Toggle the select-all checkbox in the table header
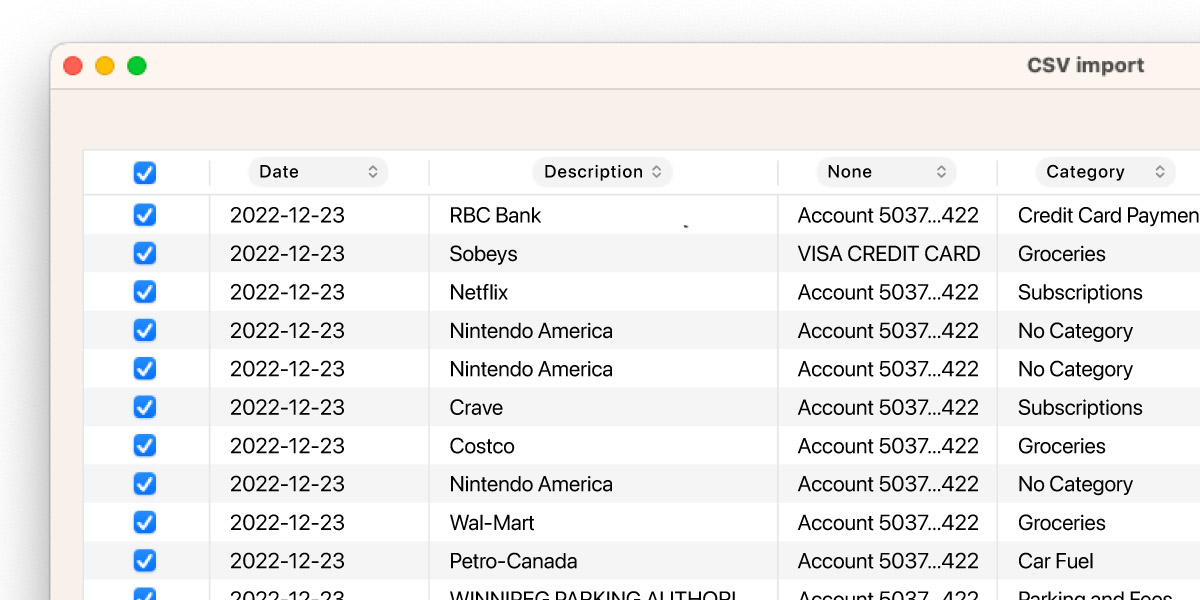1200x600 pixels. click(145, 173)
